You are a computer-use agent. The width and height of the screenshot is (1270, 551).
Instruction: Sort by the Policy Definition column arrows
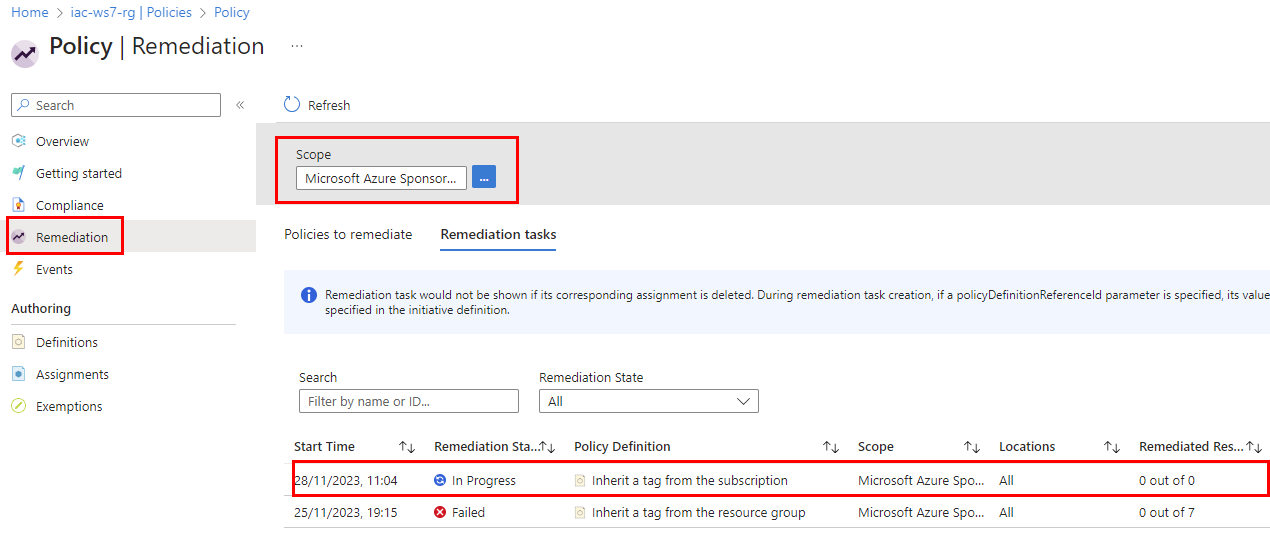coord(831,447)
